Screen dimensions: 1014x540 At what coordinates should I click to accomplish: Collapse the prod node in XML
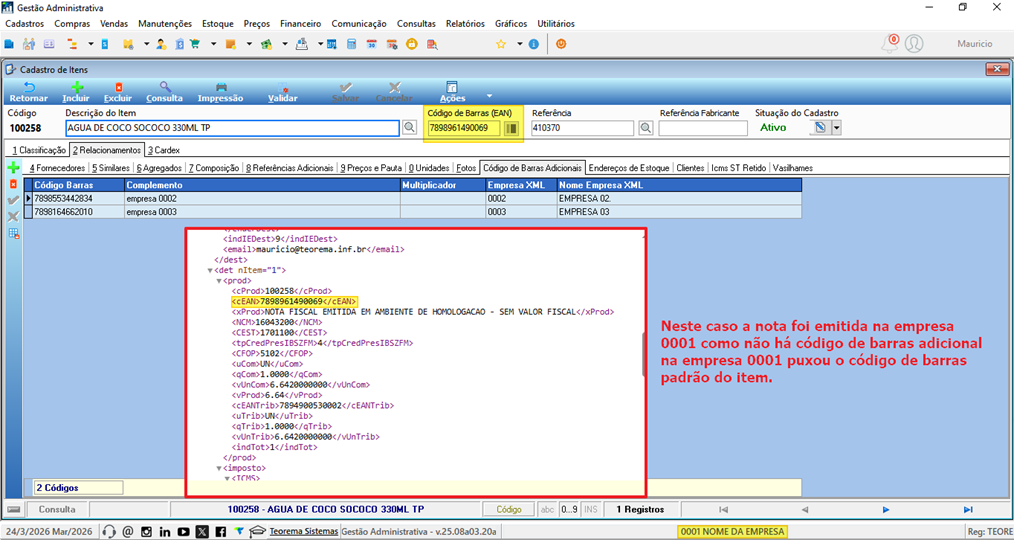click(219, 281)
